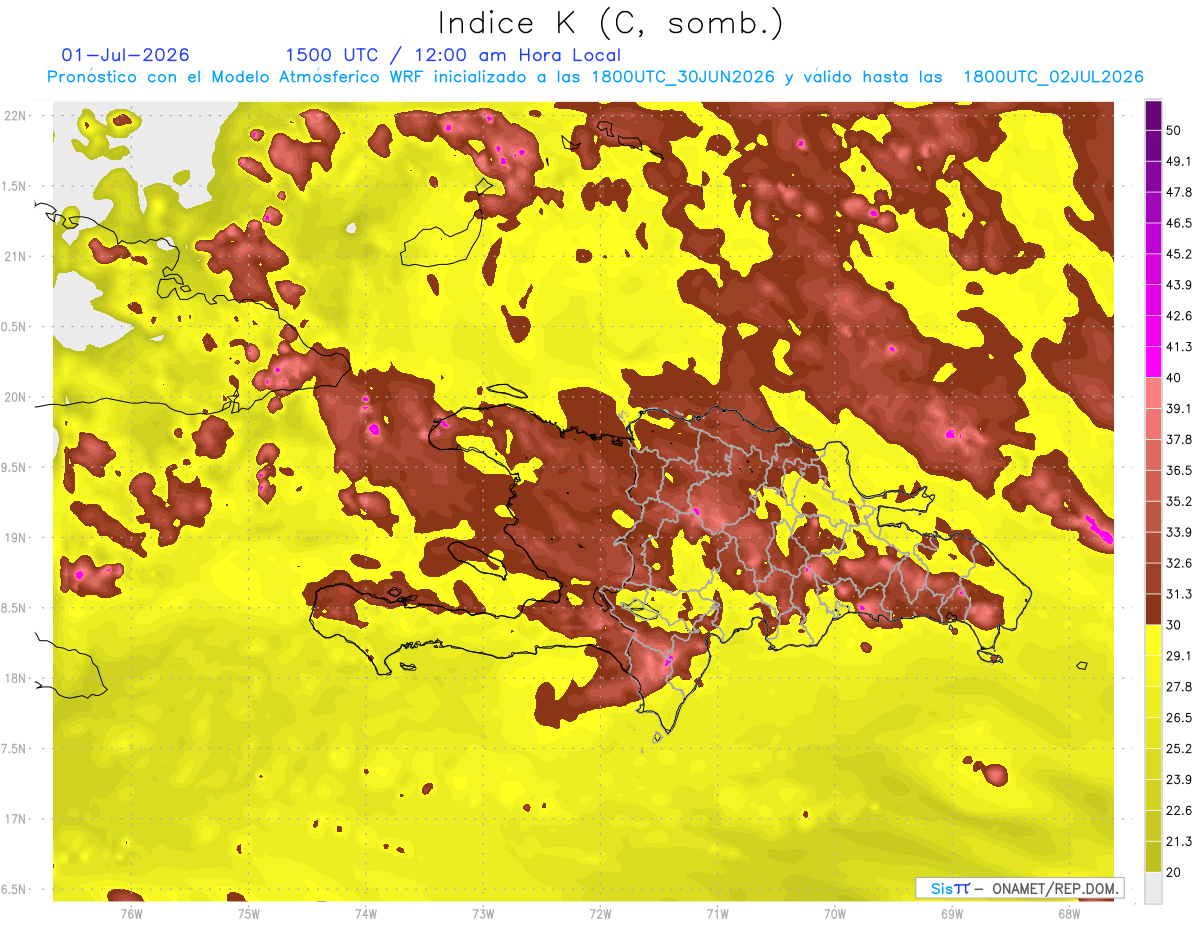Screen dimensions: 1200x927
Task: Click the date label "01-Jul-2026"
Action: click(126, 55)
